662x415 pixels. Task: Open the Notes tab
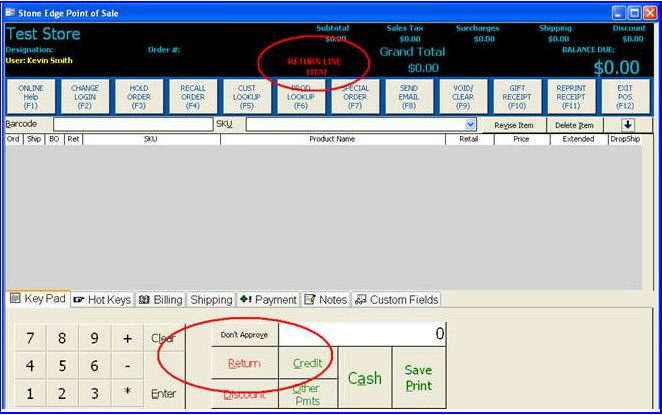326,300
